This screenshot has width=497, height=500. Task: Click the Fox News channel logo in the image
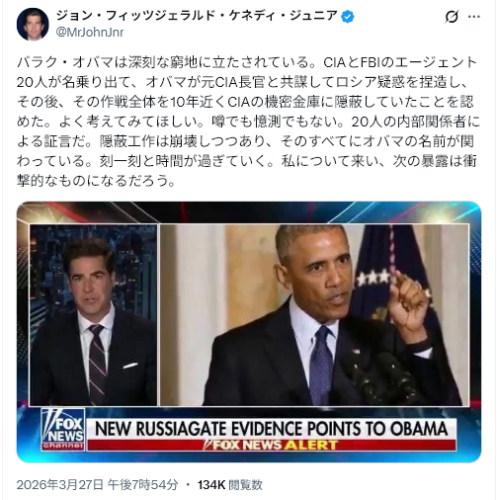click(x=63, y=430)
